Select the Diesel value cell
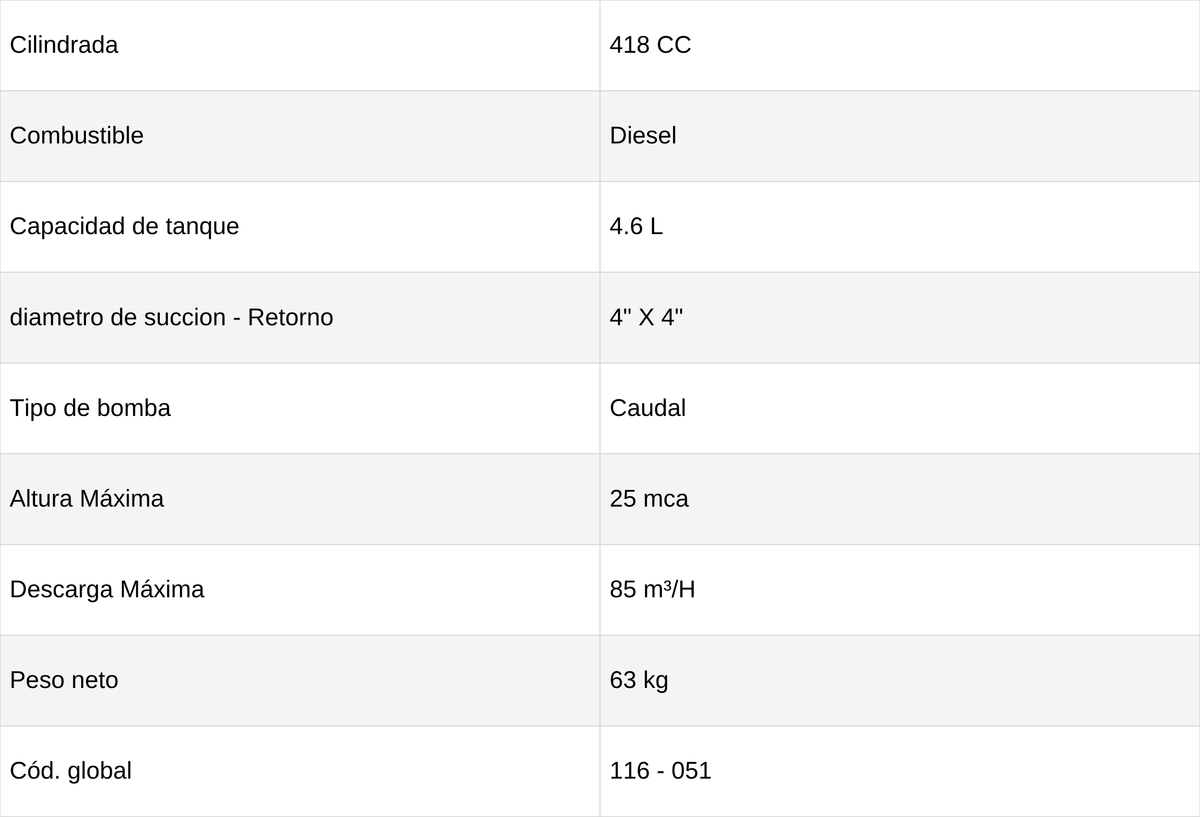Viewport: 1200px width, 817px height. pos(900,136)
